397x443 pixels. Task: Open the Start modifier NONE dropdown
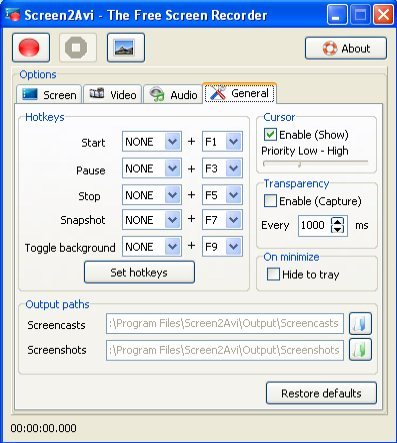(x=152, y=142)
